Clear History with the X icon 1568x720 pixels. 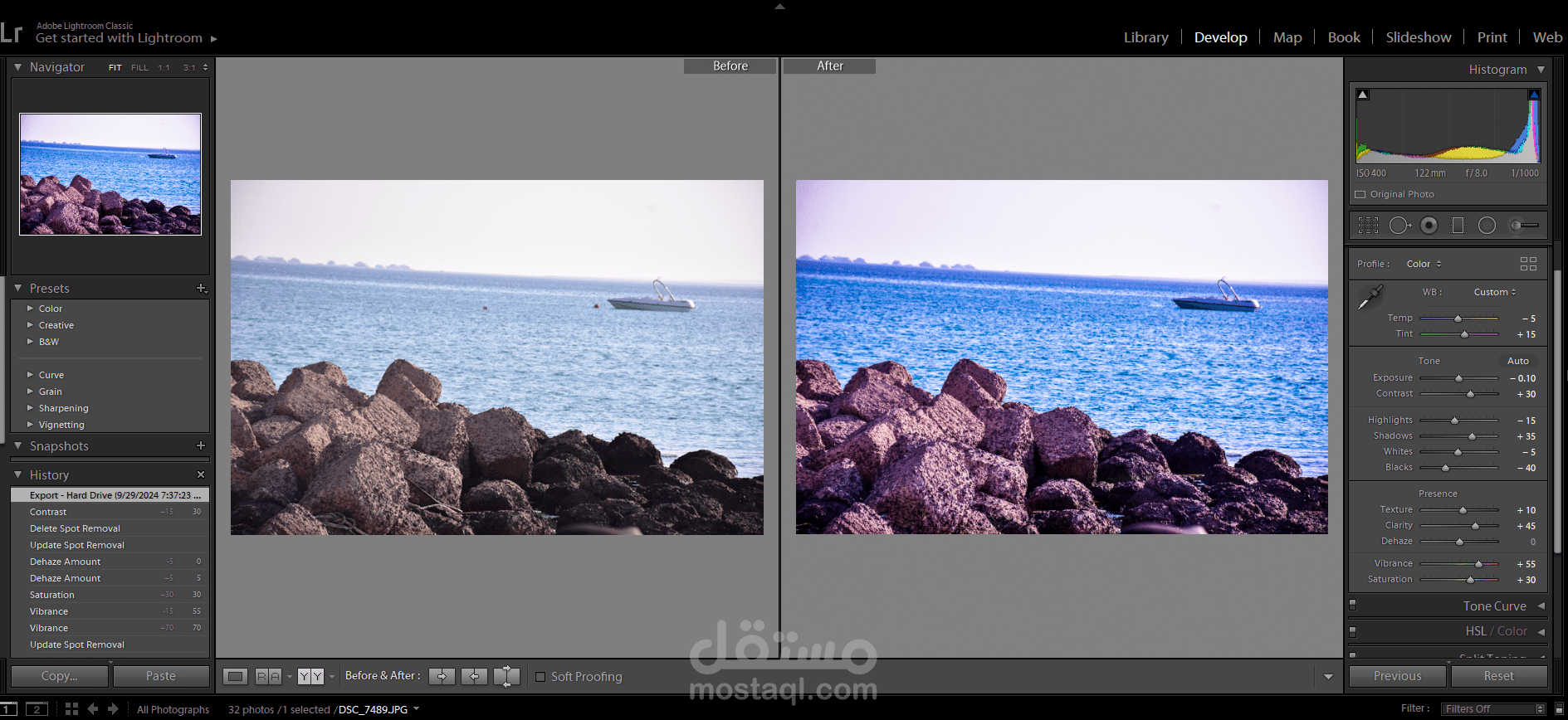click(201, 474)
